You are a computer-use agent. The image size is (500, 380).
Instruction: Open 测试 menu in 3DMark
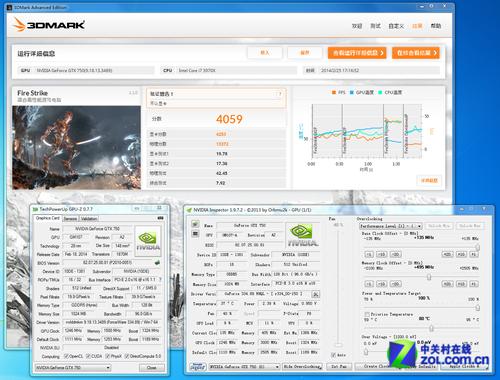pyautogui.click(x=375, y=26)
